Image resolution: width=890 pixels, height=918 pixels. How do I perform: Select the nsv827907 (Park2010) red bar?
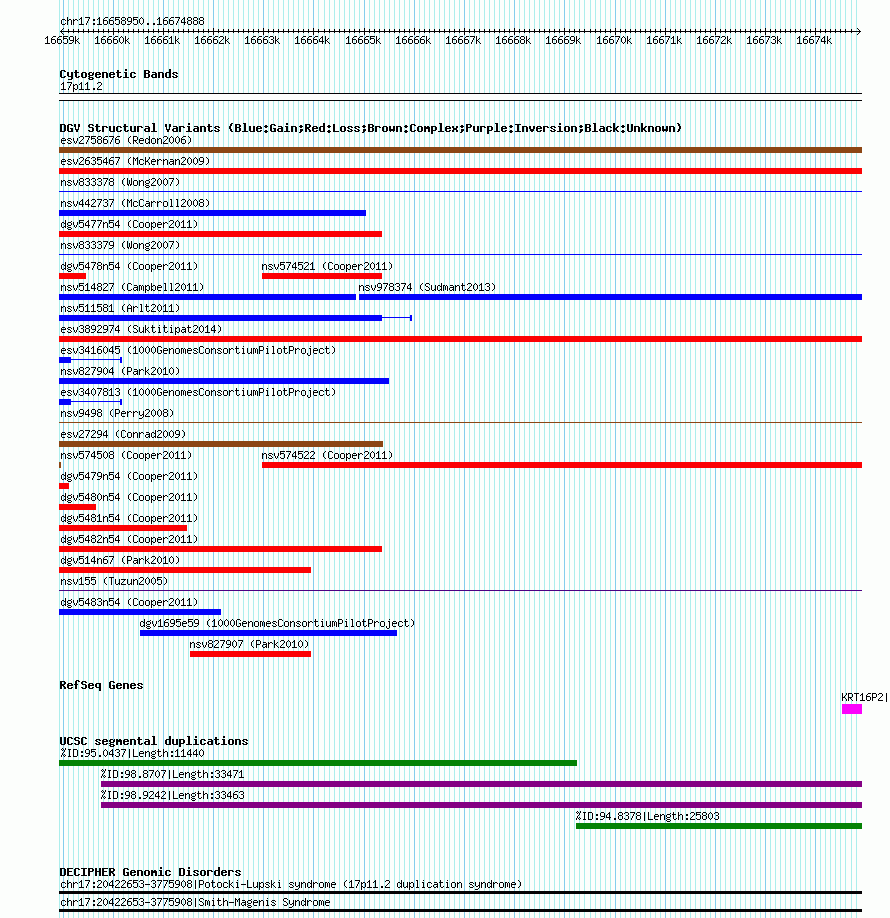[250, 655]
